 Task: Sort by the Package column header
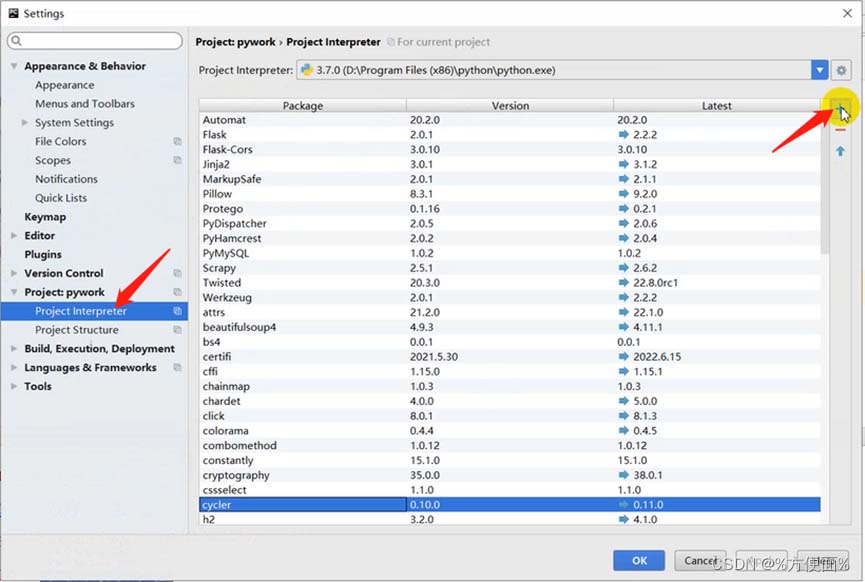coord(303,105)
